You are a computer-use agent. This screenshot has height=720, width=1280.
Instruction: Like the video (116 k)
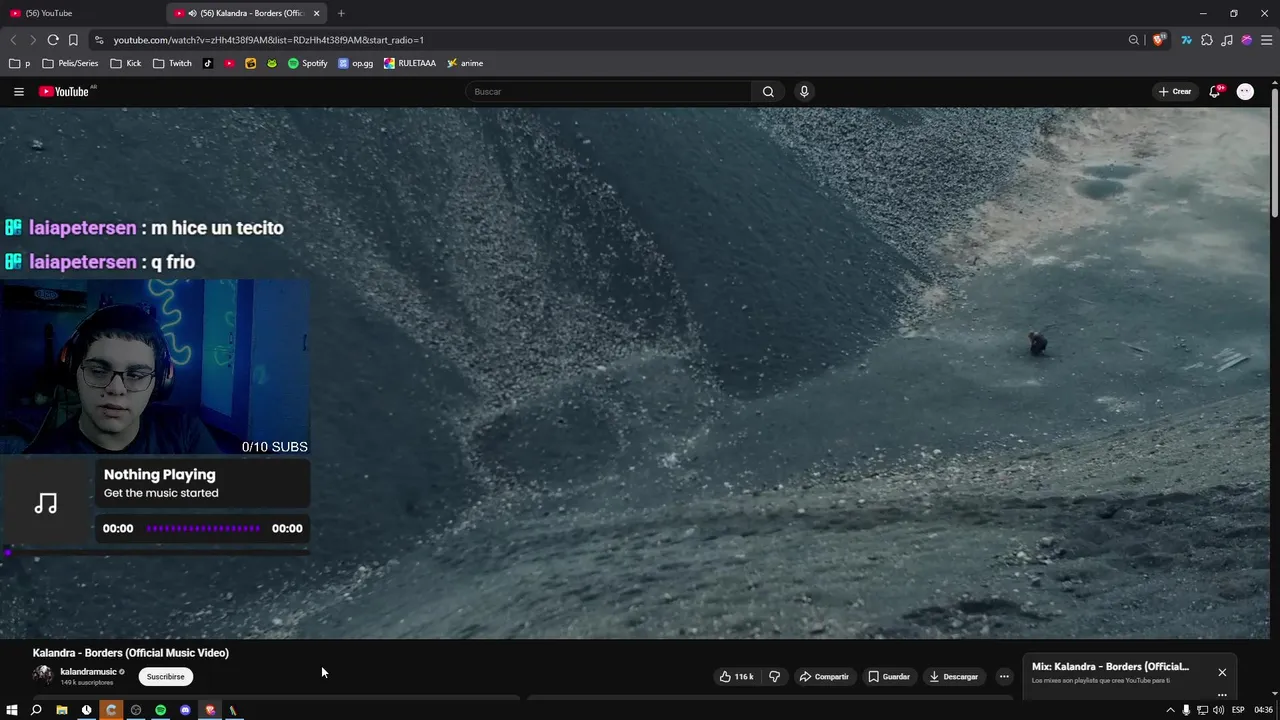coord(736,677)
